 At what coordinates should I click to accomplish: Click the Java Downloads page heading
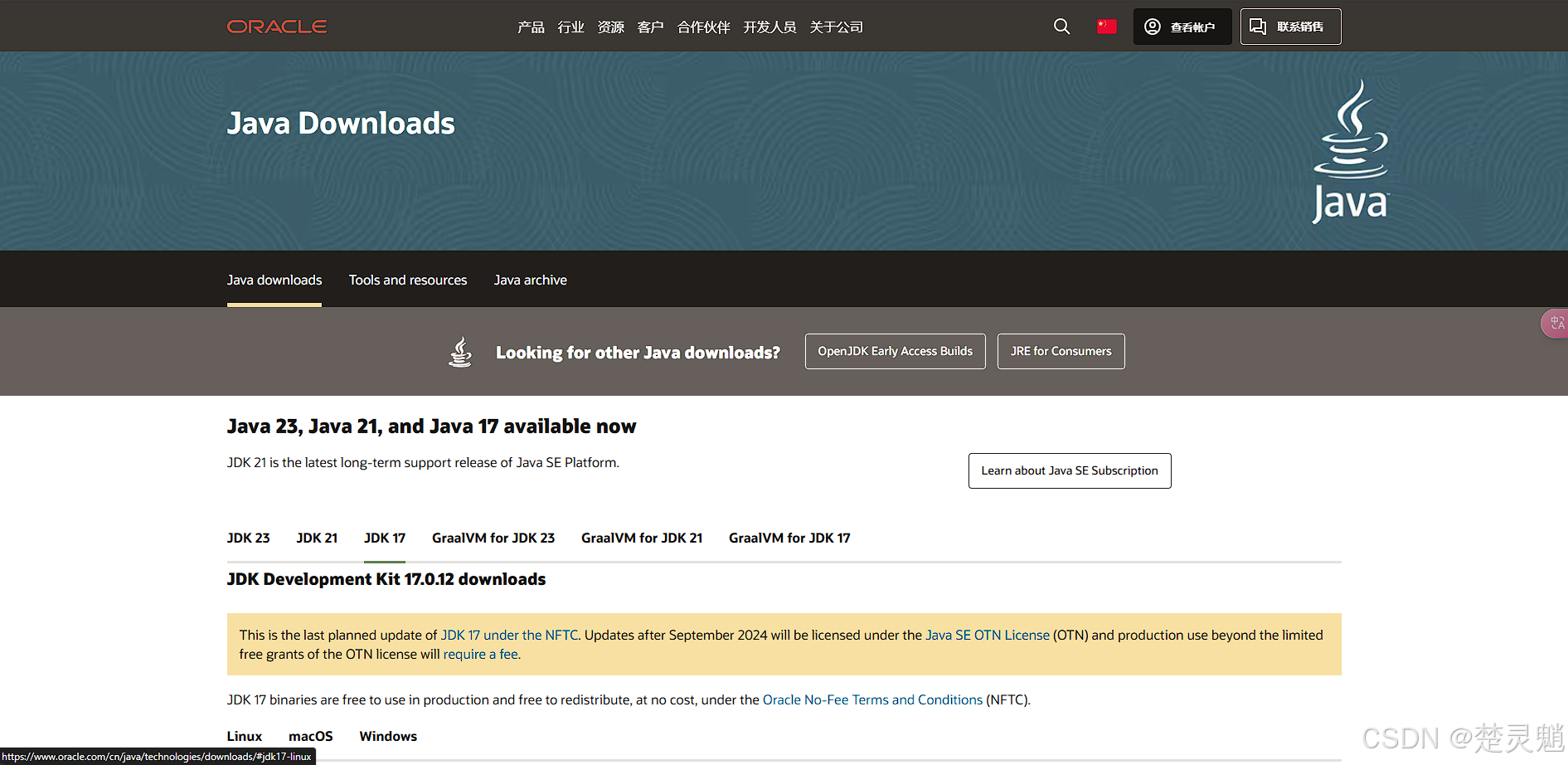point(341,124)
